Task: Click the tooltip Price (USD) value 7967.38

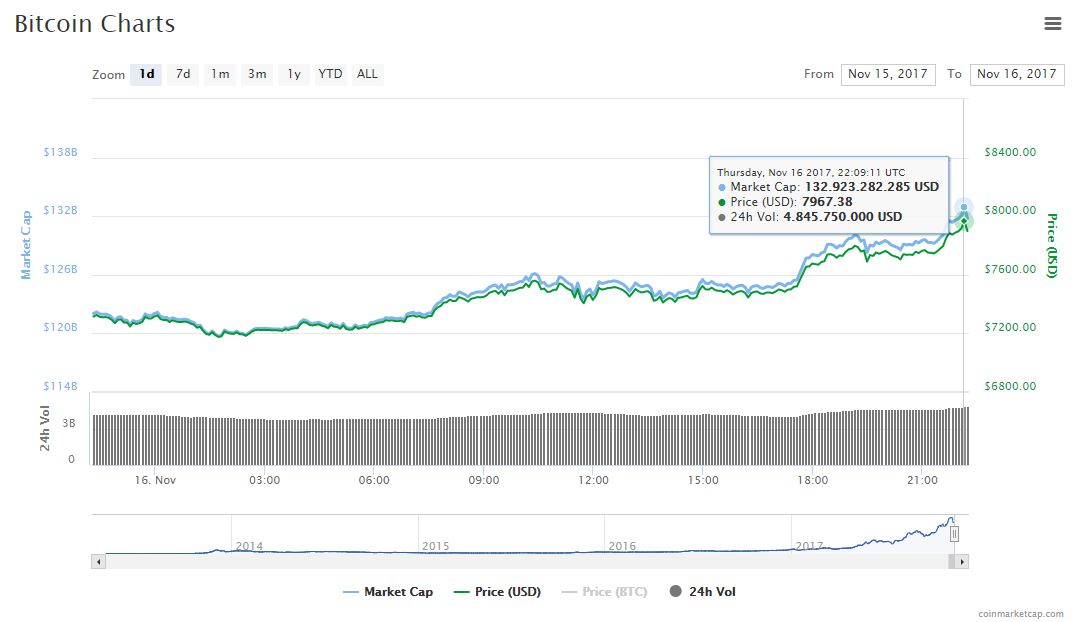Action: pos(827,201)
